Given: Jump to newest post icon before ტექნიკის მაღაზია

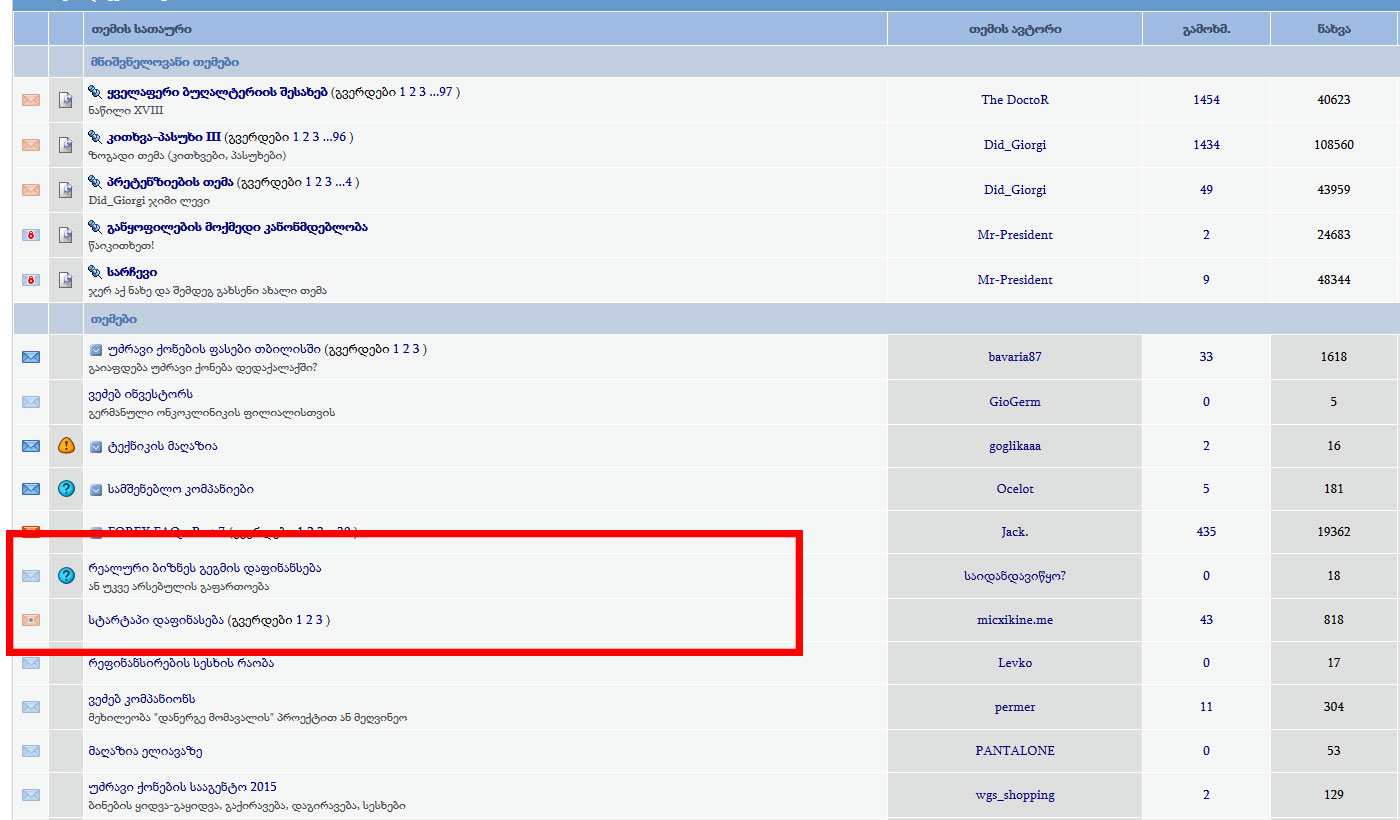Looking at the screenshot, I should 96,446.
